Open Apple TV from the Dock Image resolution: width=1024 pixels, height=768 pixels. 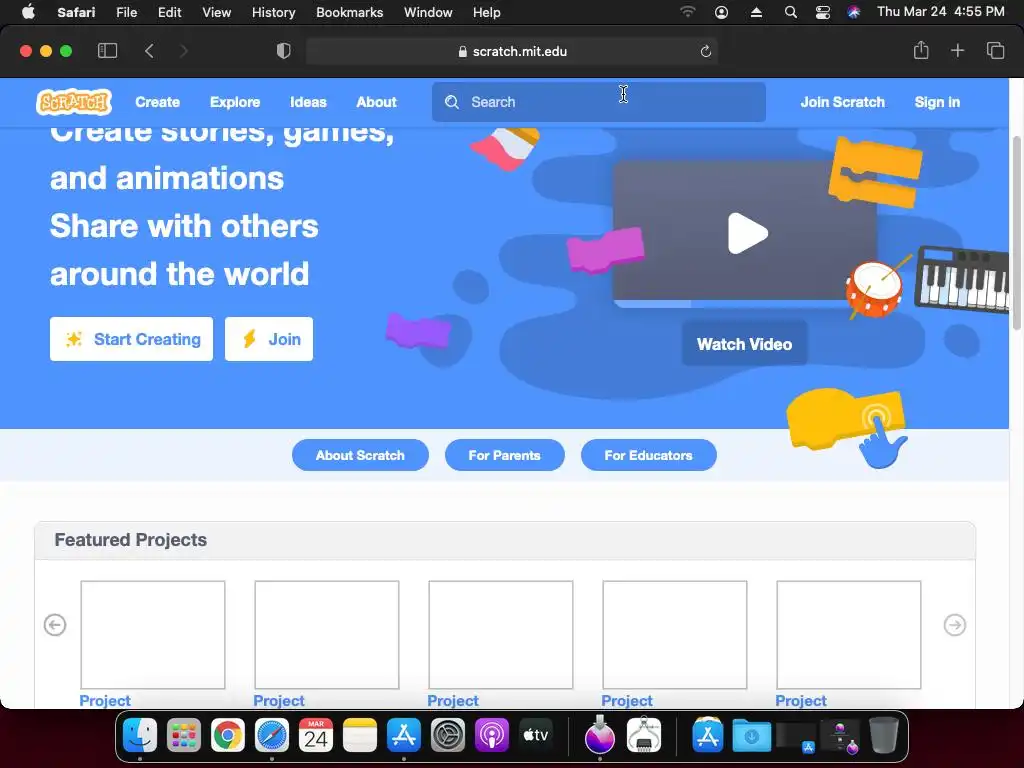click(x=536, y=735)
